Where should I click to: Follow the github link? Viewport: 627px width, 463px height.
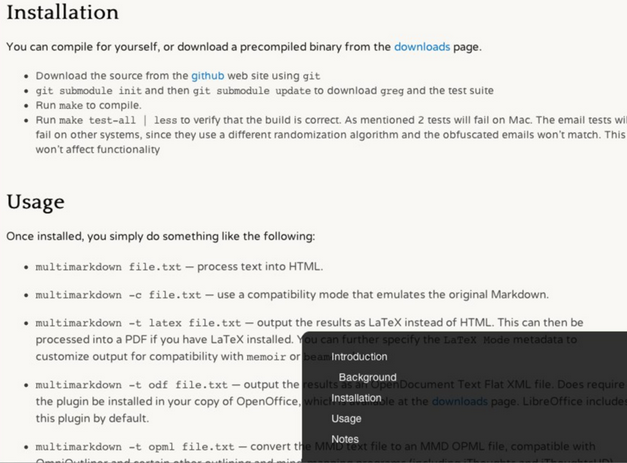pyautogui.click(x=208, y=76)
